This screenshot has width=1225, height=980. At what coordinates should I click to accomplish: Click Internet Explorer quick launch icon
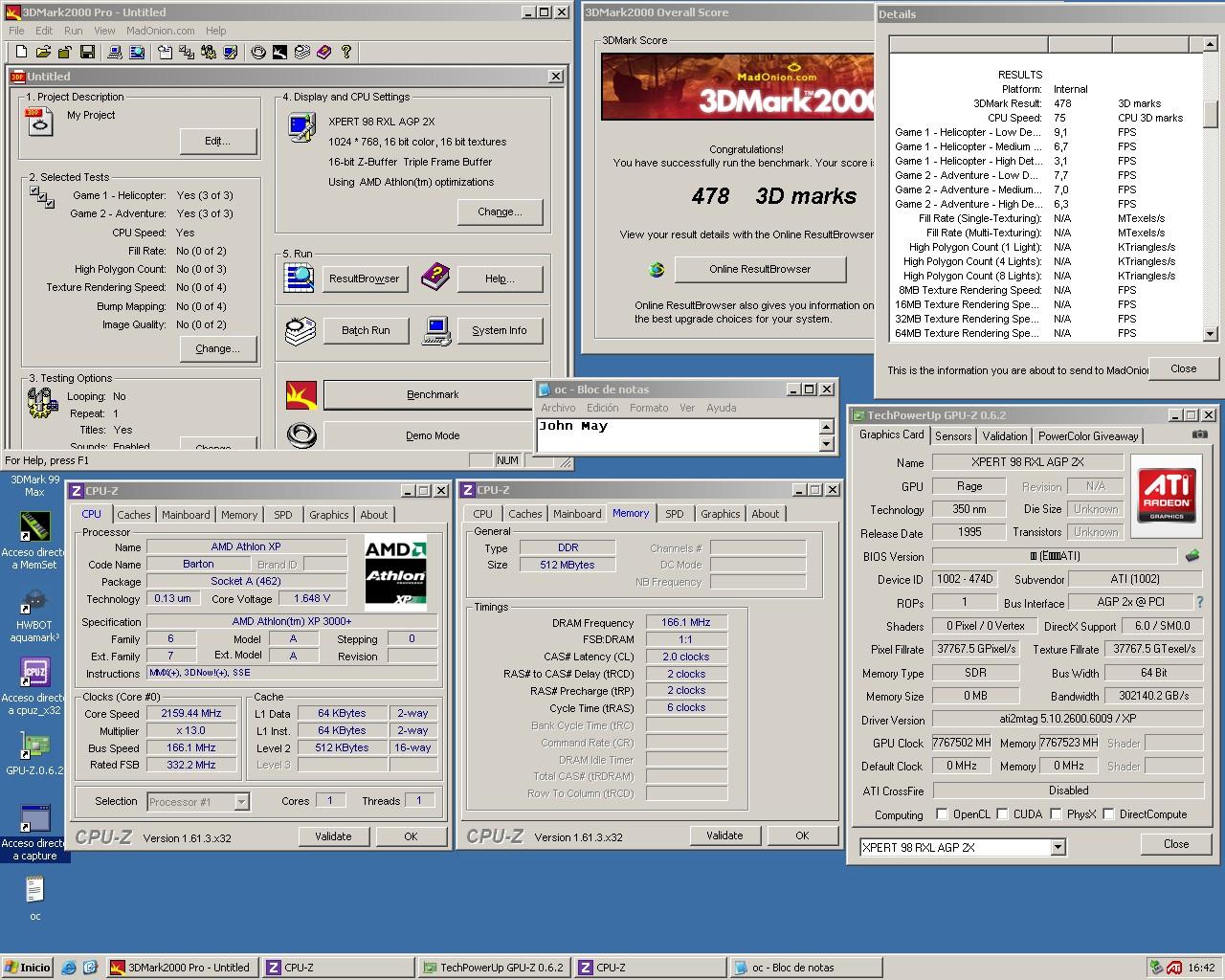point(69,968)
